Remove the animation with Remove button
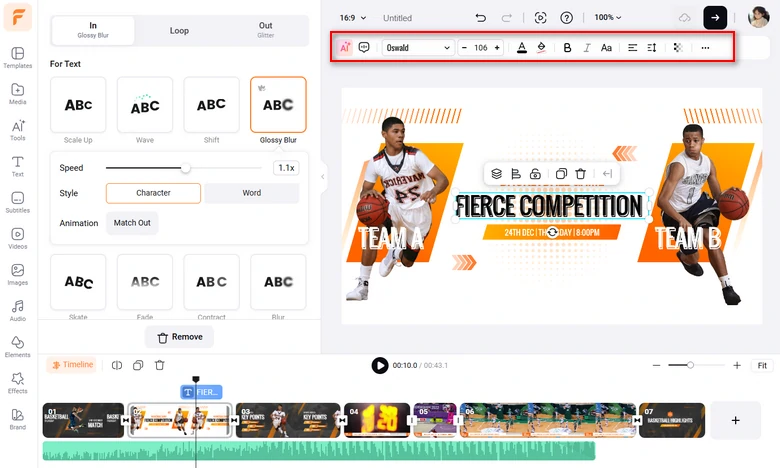 point(179,337)
